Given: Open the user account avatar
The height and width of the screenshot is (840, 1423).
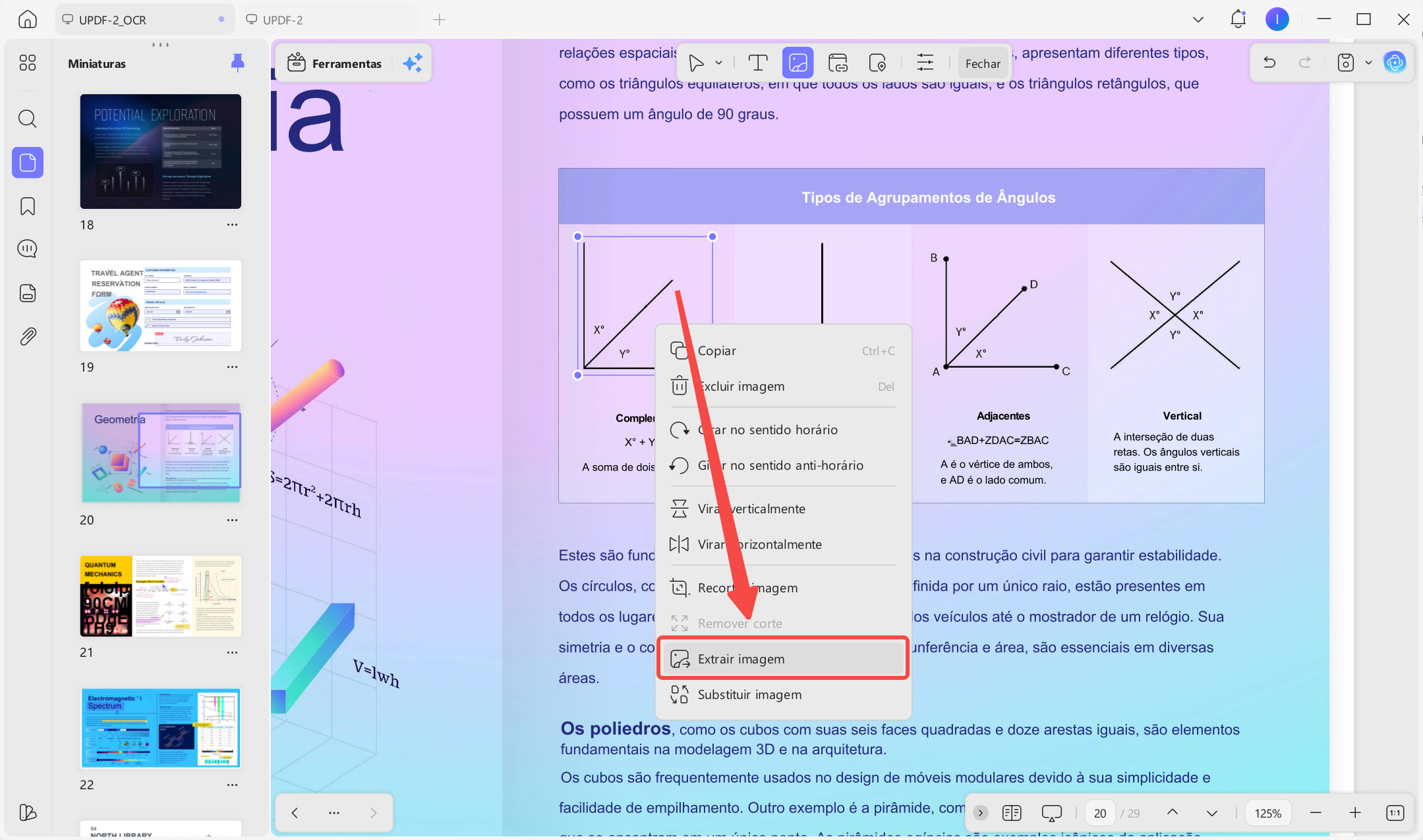Looking at the screenshot, I should click(1277, 19).
